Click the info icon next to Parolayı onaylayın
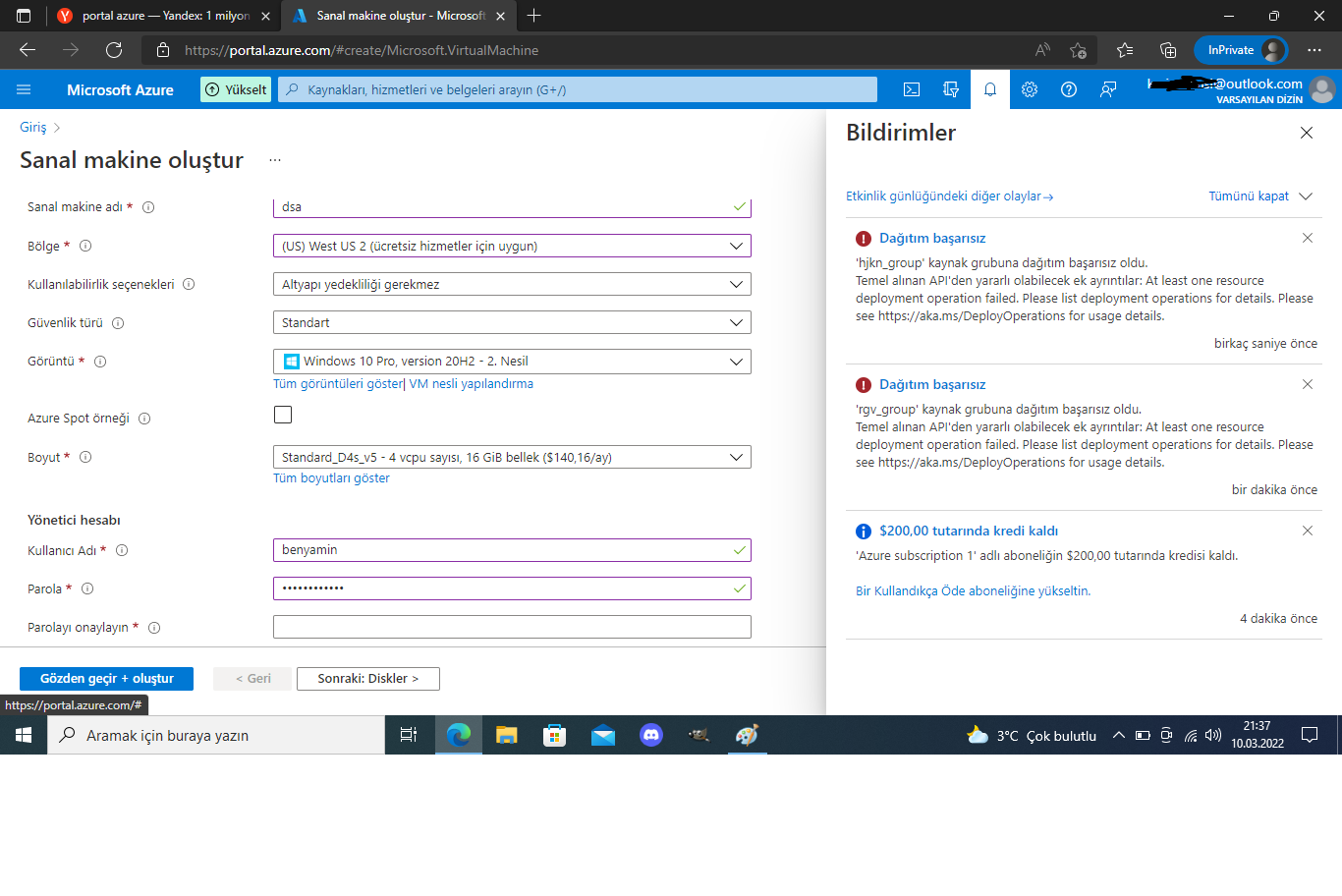The height and width of the screenshot is (896, 1342). click(154, 628)
